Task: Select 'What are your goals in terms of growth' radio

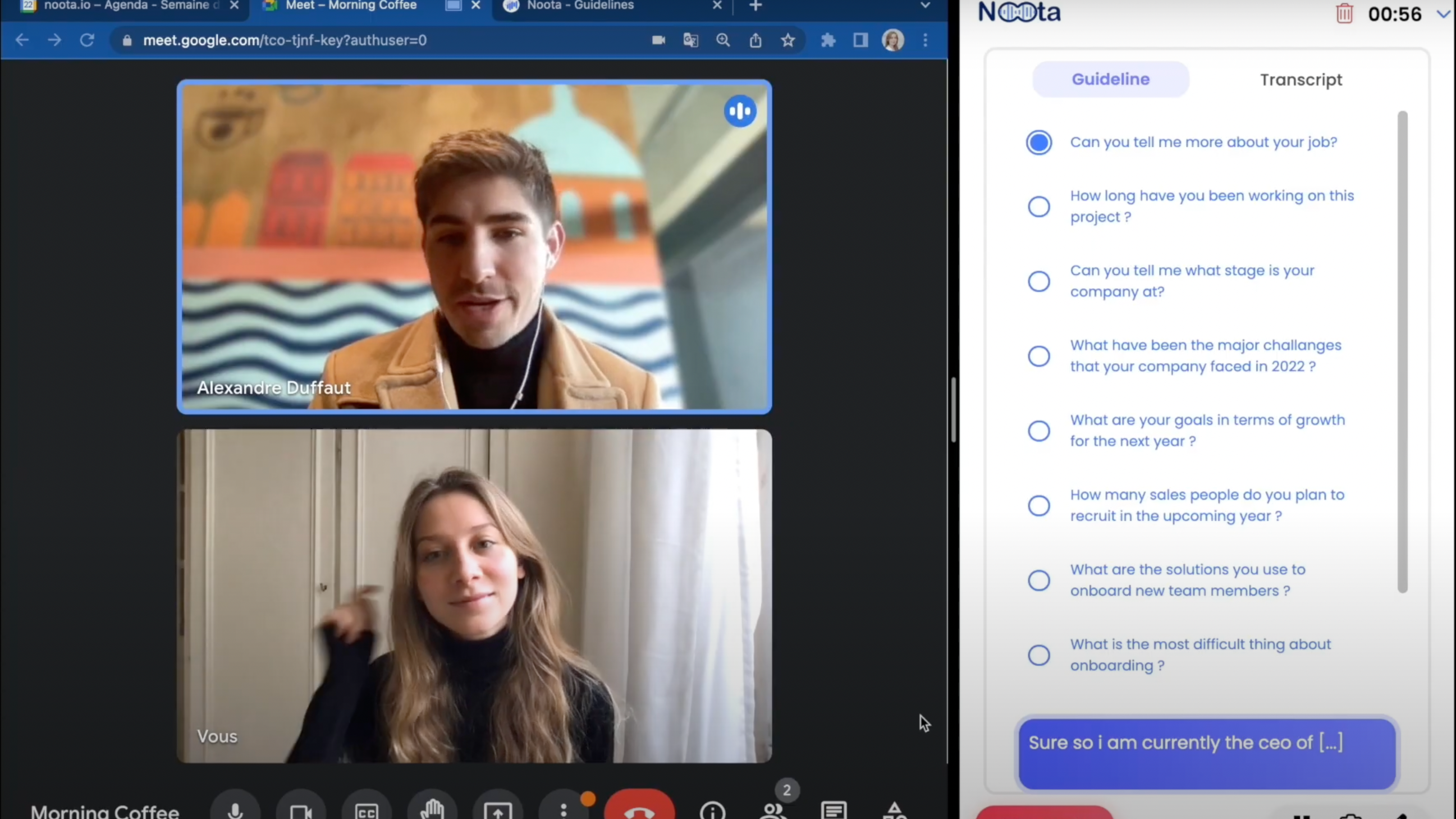Action: tap(1038, 431)
